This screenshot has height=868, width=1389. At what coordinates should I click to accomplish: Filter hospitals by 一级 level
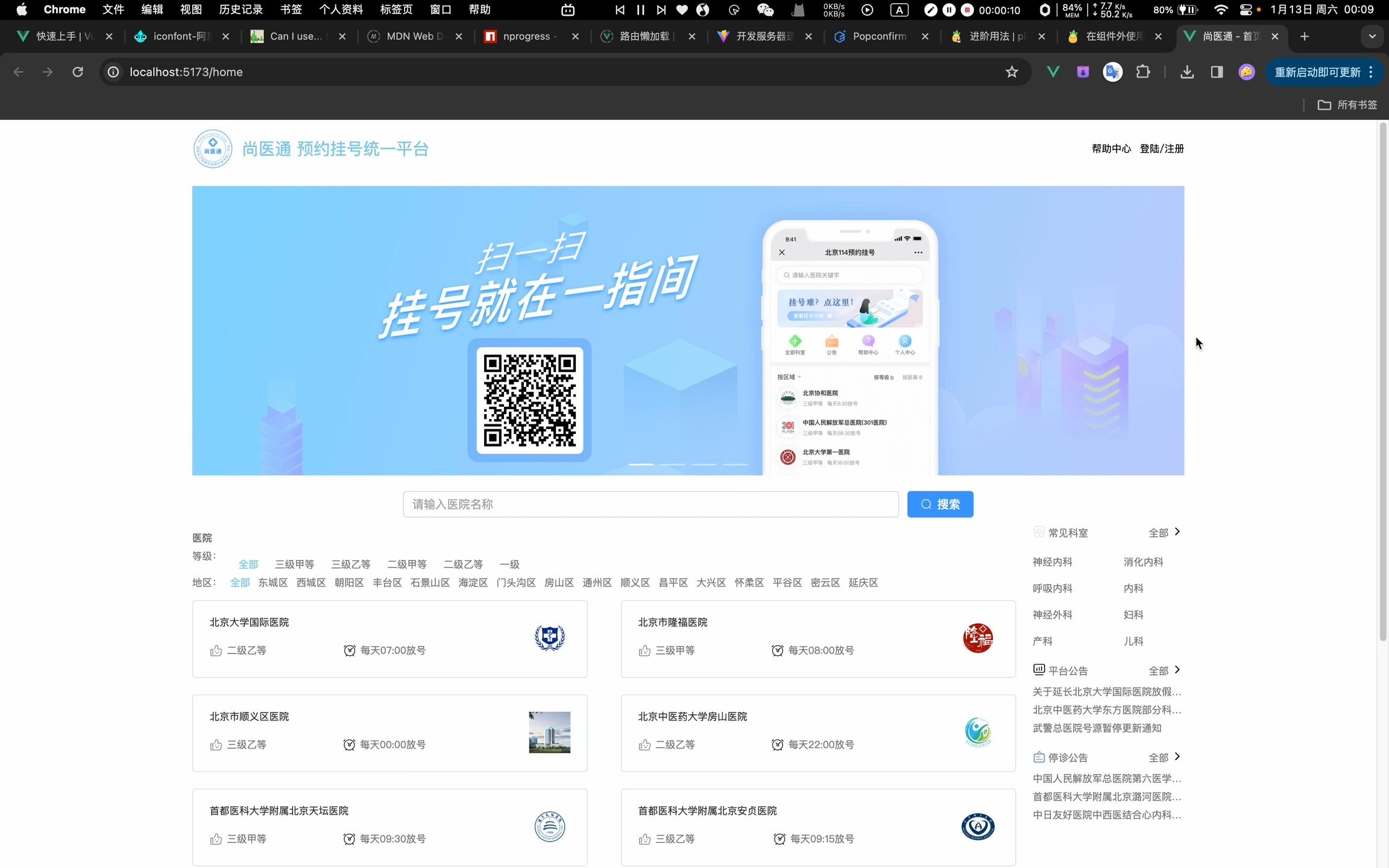click(509, 564)
